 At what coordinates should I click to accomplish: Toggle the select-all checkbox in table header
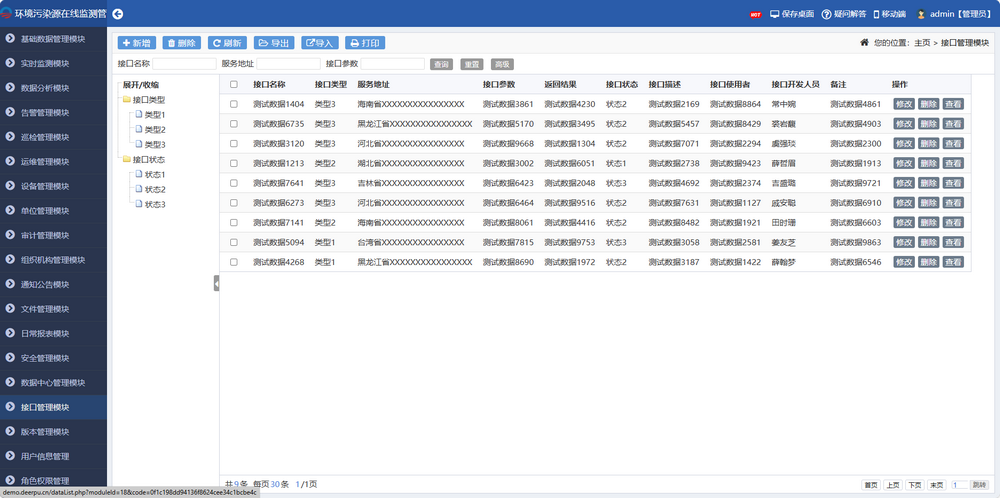(x=234, y=85)
